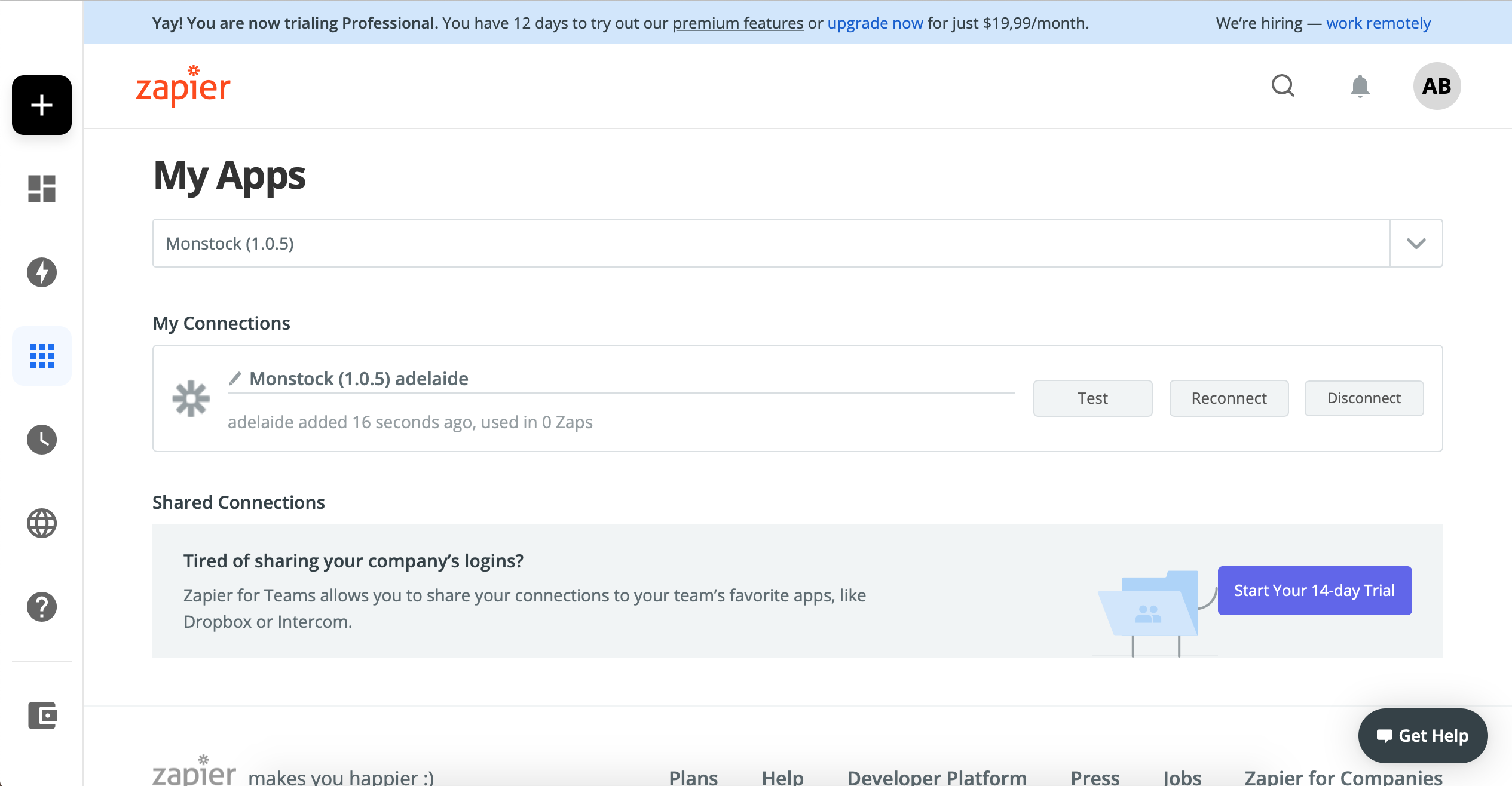Image resolution: width=1512 pixels, height=786 pixels.
Task: Open the Jobs footer link
Action: (x=1182, y=777)
